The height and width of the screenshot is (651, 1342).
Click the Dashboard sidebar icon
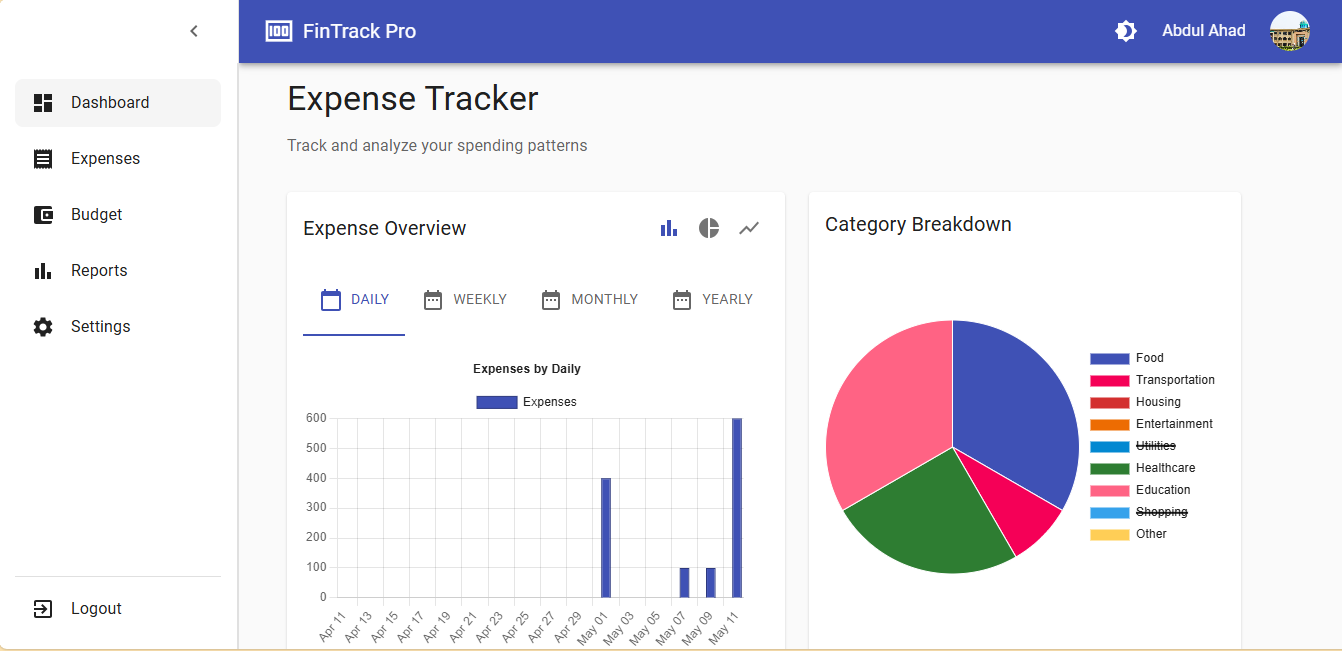click(43, 102)
